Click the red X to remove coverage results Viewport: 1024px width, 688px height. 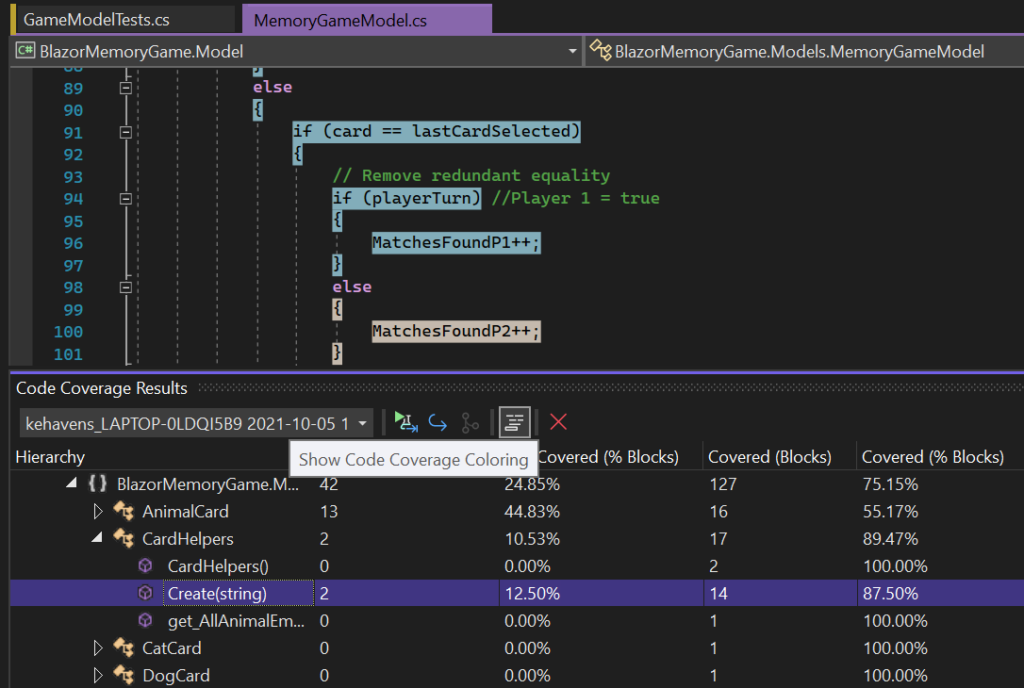tap(557, 422)
